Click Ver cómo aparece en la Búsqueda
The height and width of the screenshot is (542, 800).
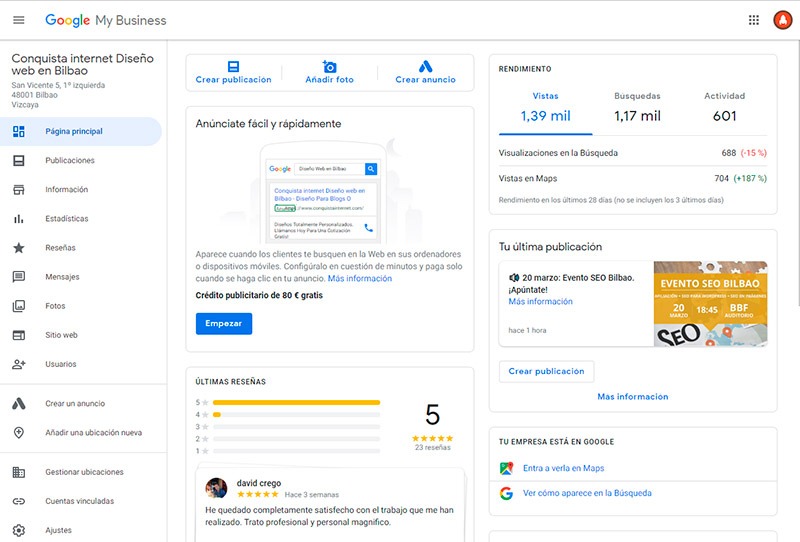(587, 493)
